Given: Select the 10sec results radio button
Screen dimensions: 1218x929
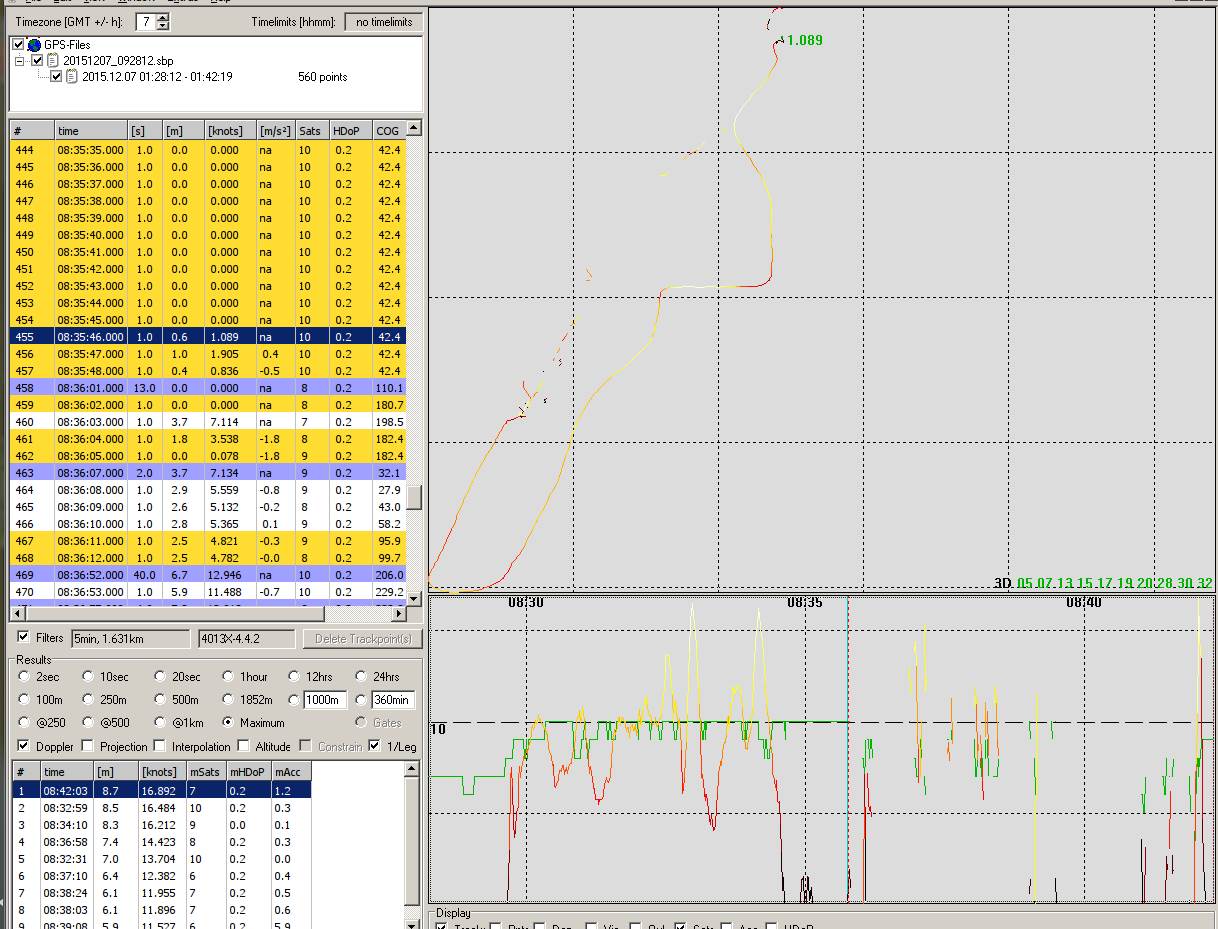Looking at the screenshot, I should pyautogui.click(x=89, y=677).
